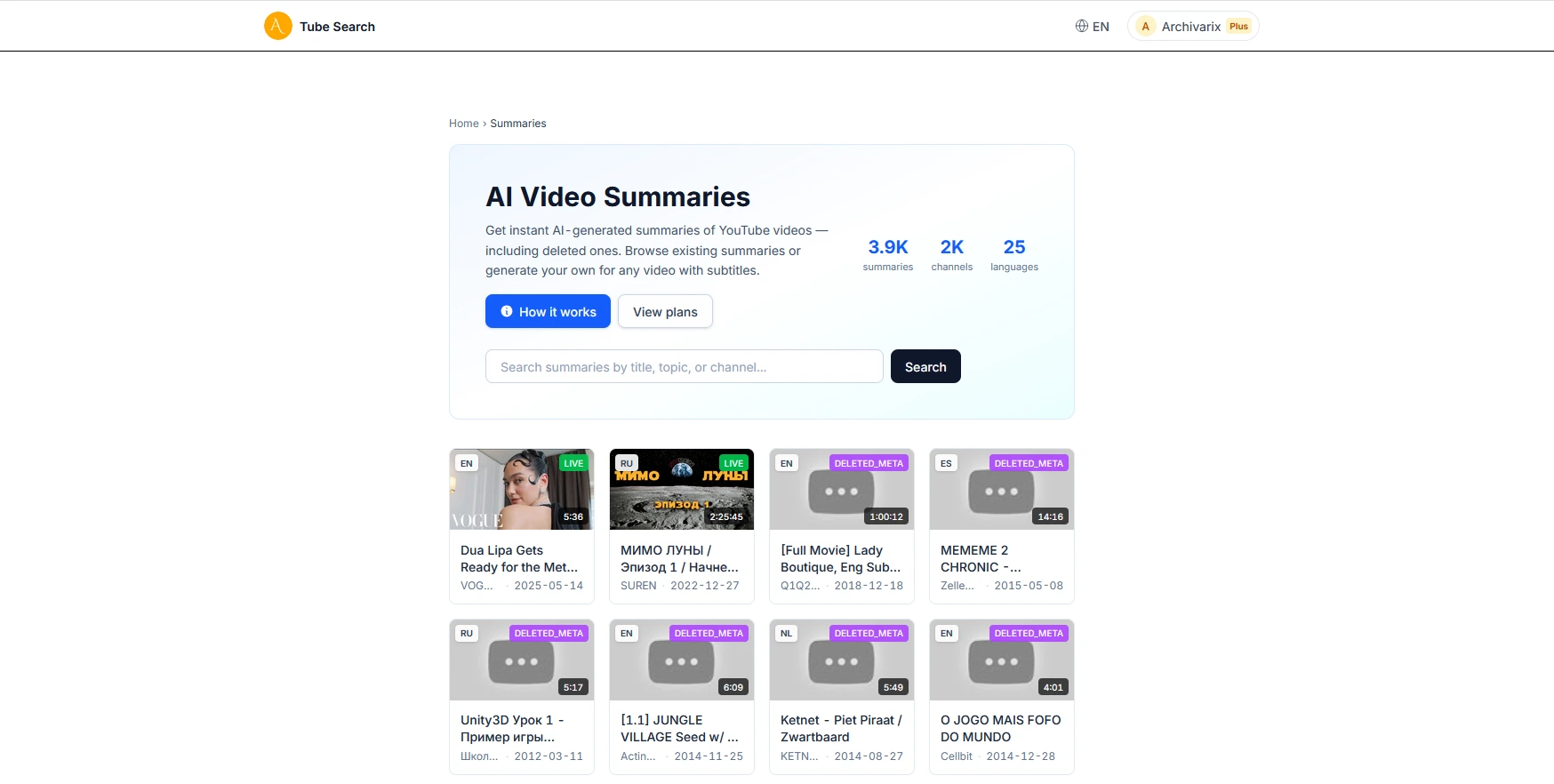Focus the search summaries input field
This screenshot has height=784, width=1554.
pyautogui.click(x=684, y=367)
